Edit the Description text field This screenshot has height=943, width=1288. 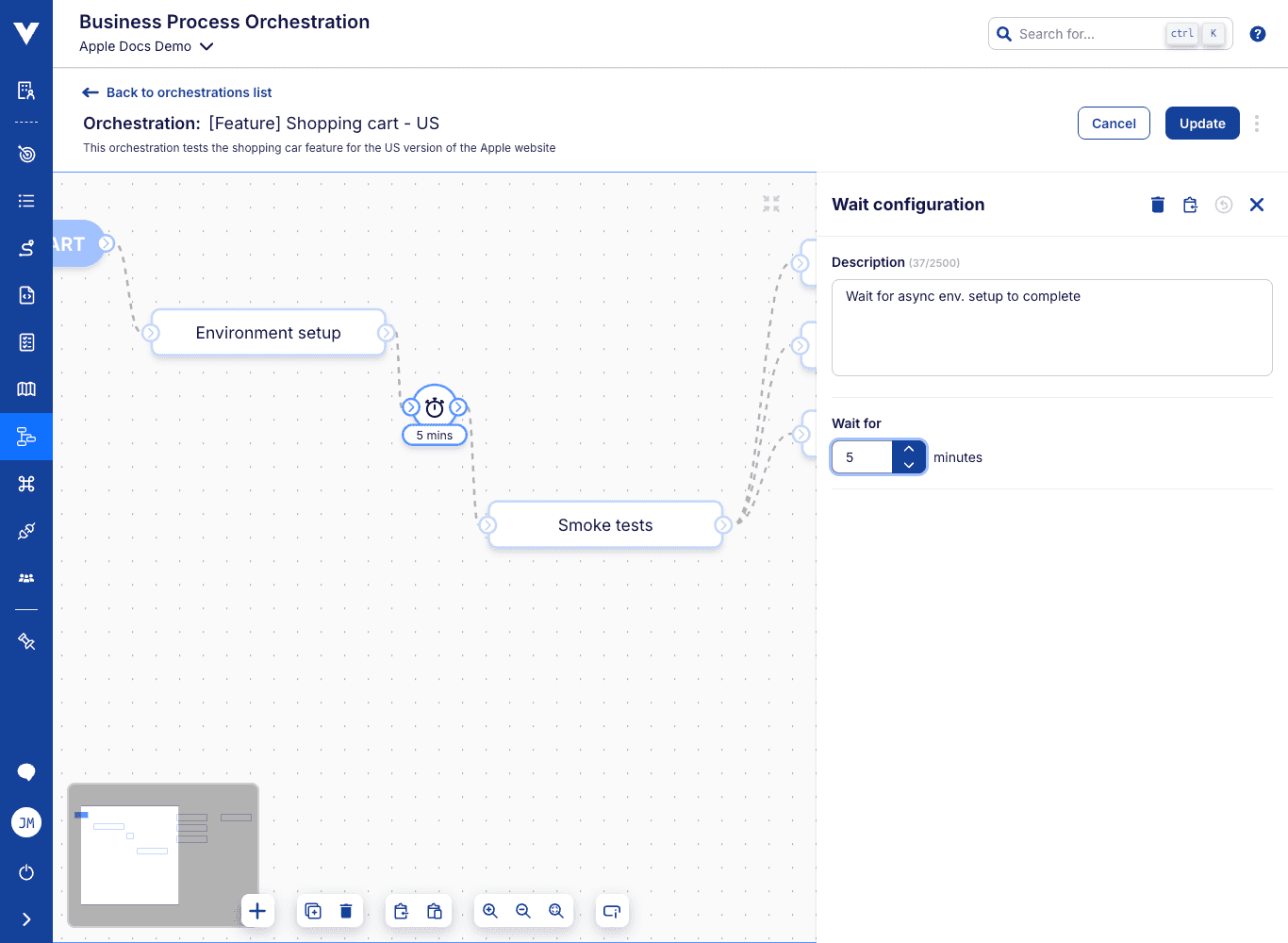pyautogui.click(x=1051, y=327)
